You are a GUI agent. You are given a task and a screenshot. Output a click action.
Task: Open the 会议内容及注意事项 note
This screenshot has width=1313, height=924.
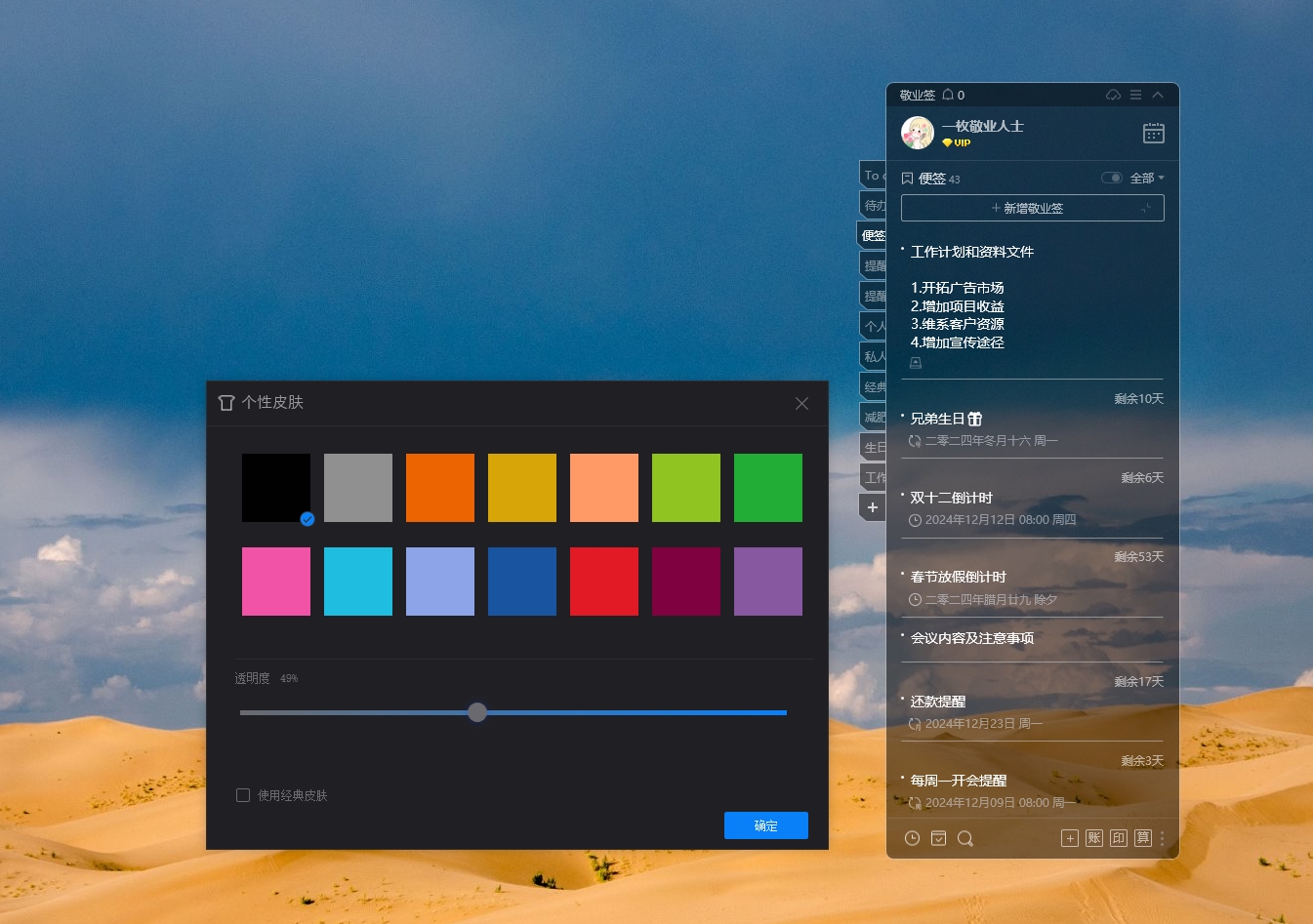pos(972,638)
